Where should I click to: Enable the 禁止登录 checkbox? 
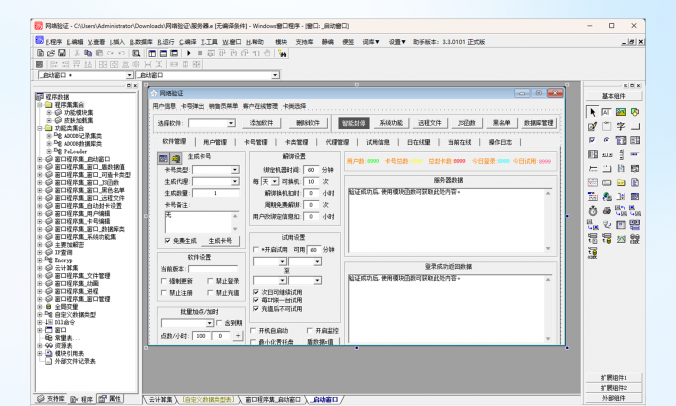click(x=210, y=281)
